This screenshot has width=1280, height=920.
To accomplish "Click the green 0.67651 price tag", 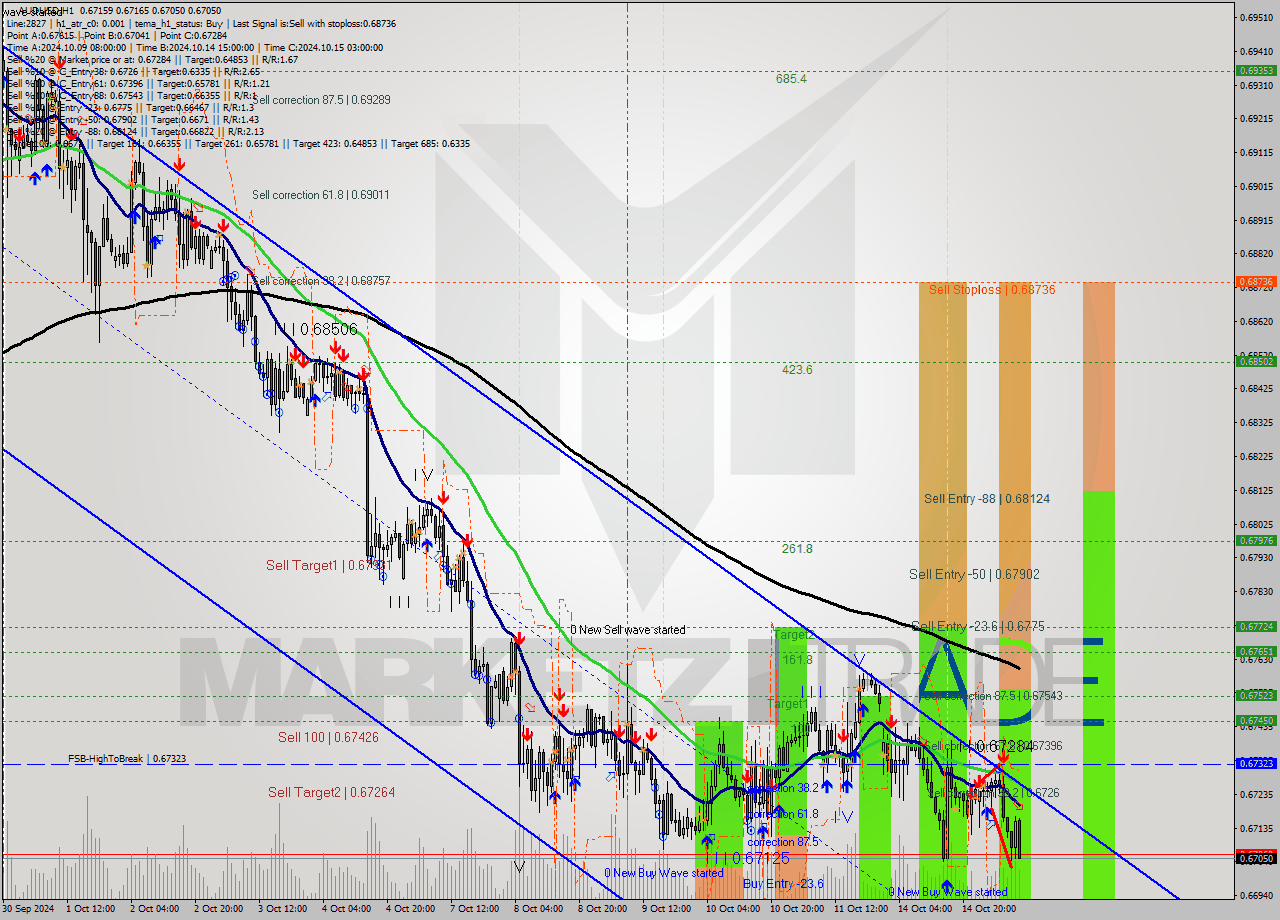I will pyautogui.click(x=1256, y=651).
